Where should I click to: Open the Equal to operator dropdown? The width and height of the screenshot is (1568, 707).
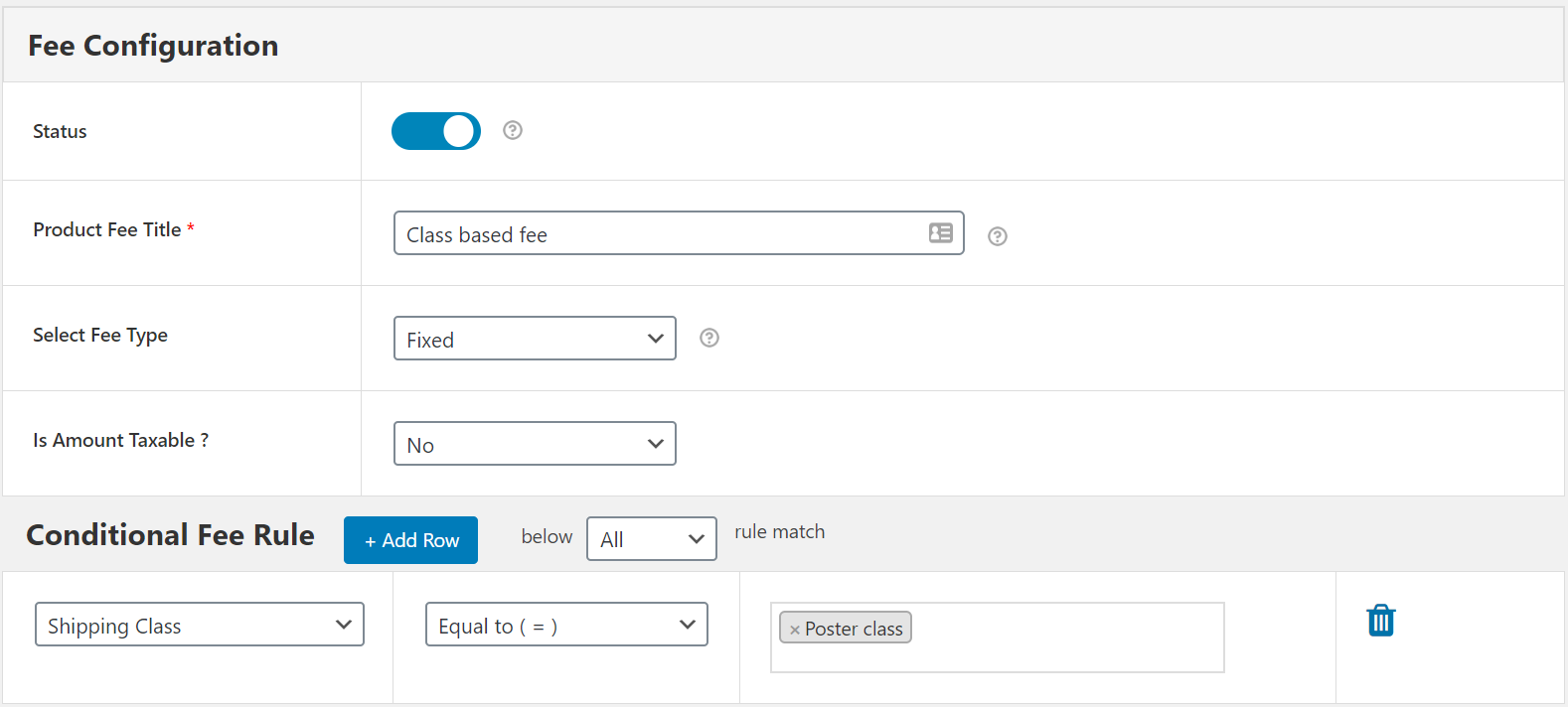click(566, 625)
